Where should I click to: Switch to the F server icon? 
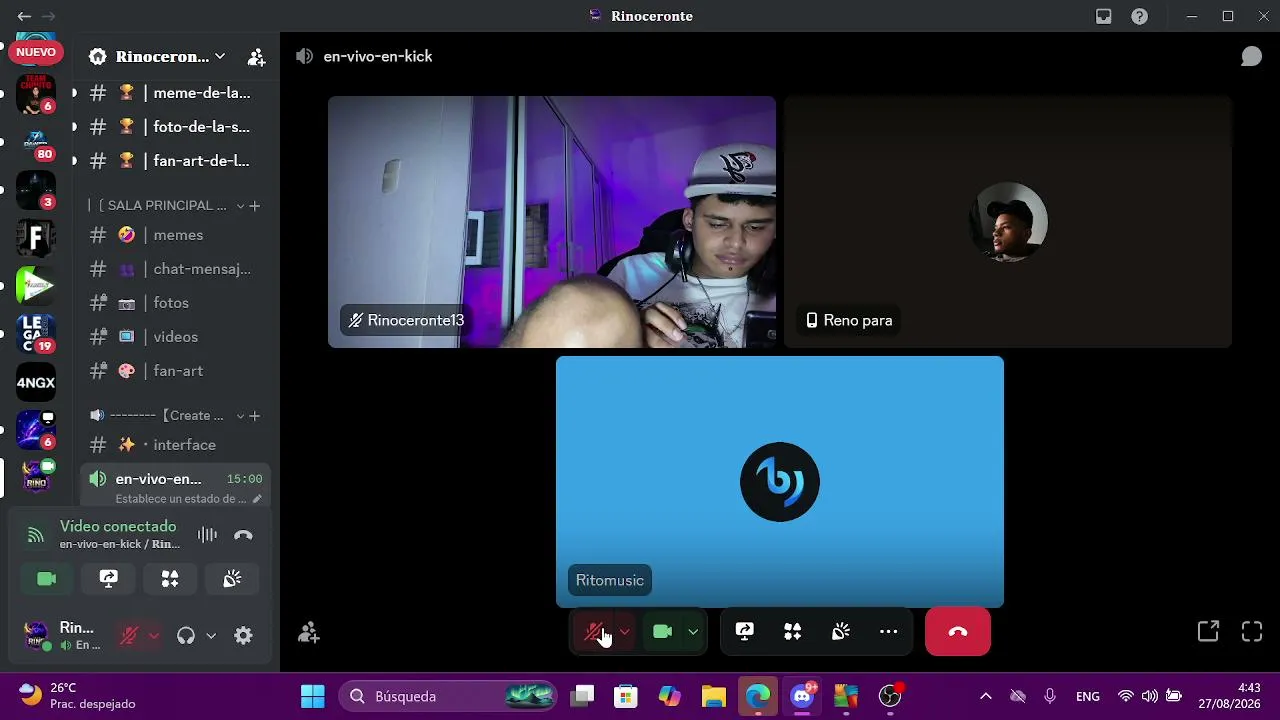tap(36, 238)
